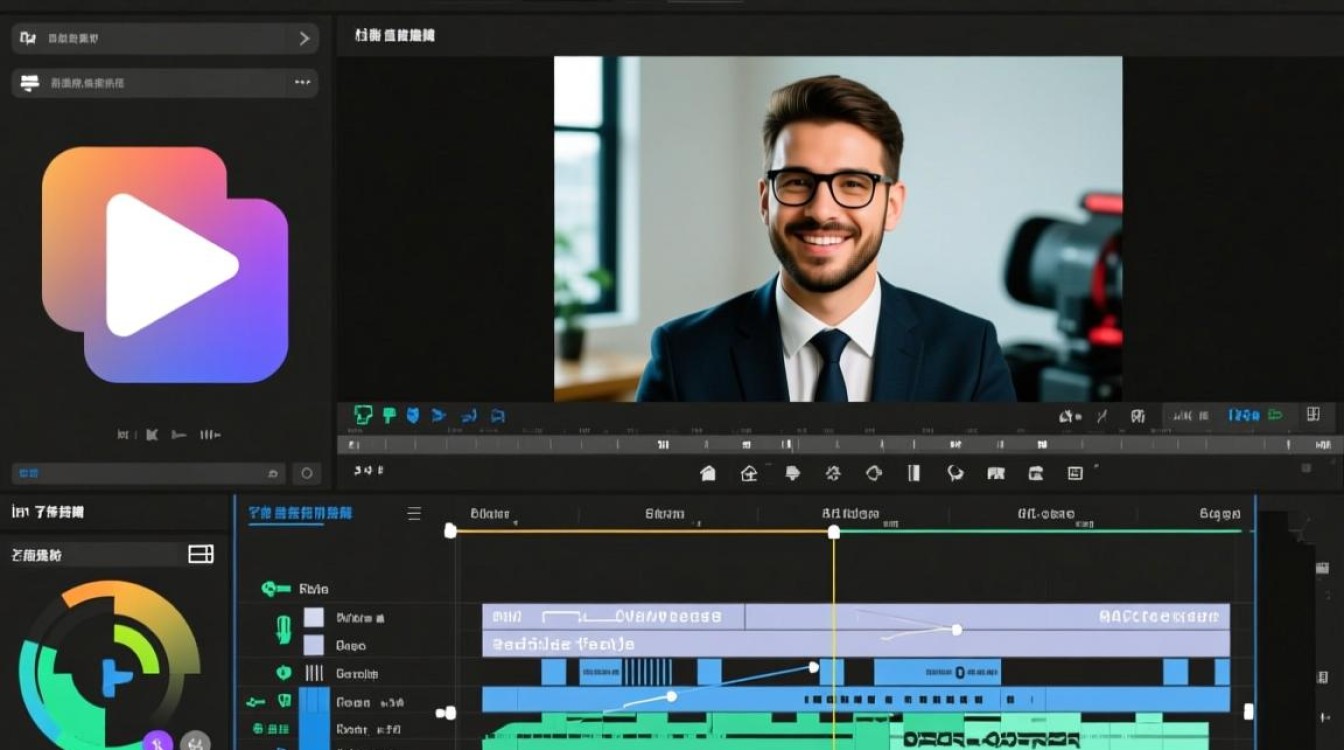This screenshot has height=750, width=1344.
Task: Click the gear icon in playback toolbar
Action: (x=832, y=473)
